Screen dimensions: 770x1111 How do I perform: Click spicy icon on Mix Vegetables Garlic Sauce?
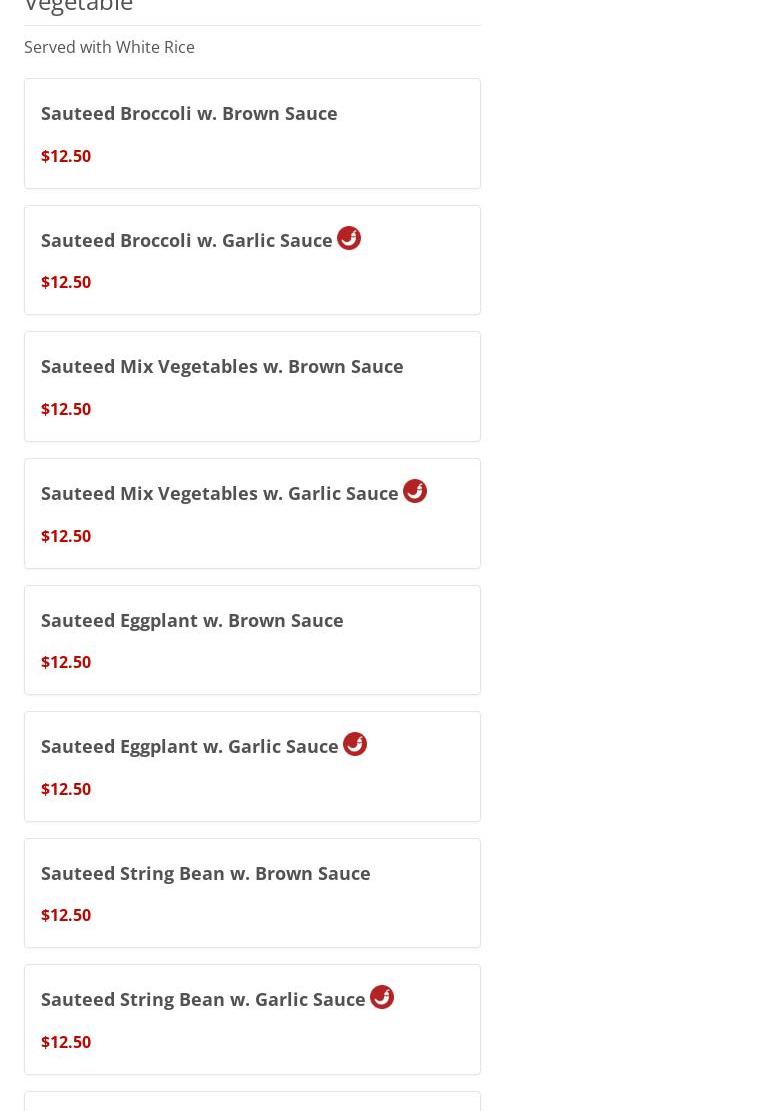(x=415, y=491)
